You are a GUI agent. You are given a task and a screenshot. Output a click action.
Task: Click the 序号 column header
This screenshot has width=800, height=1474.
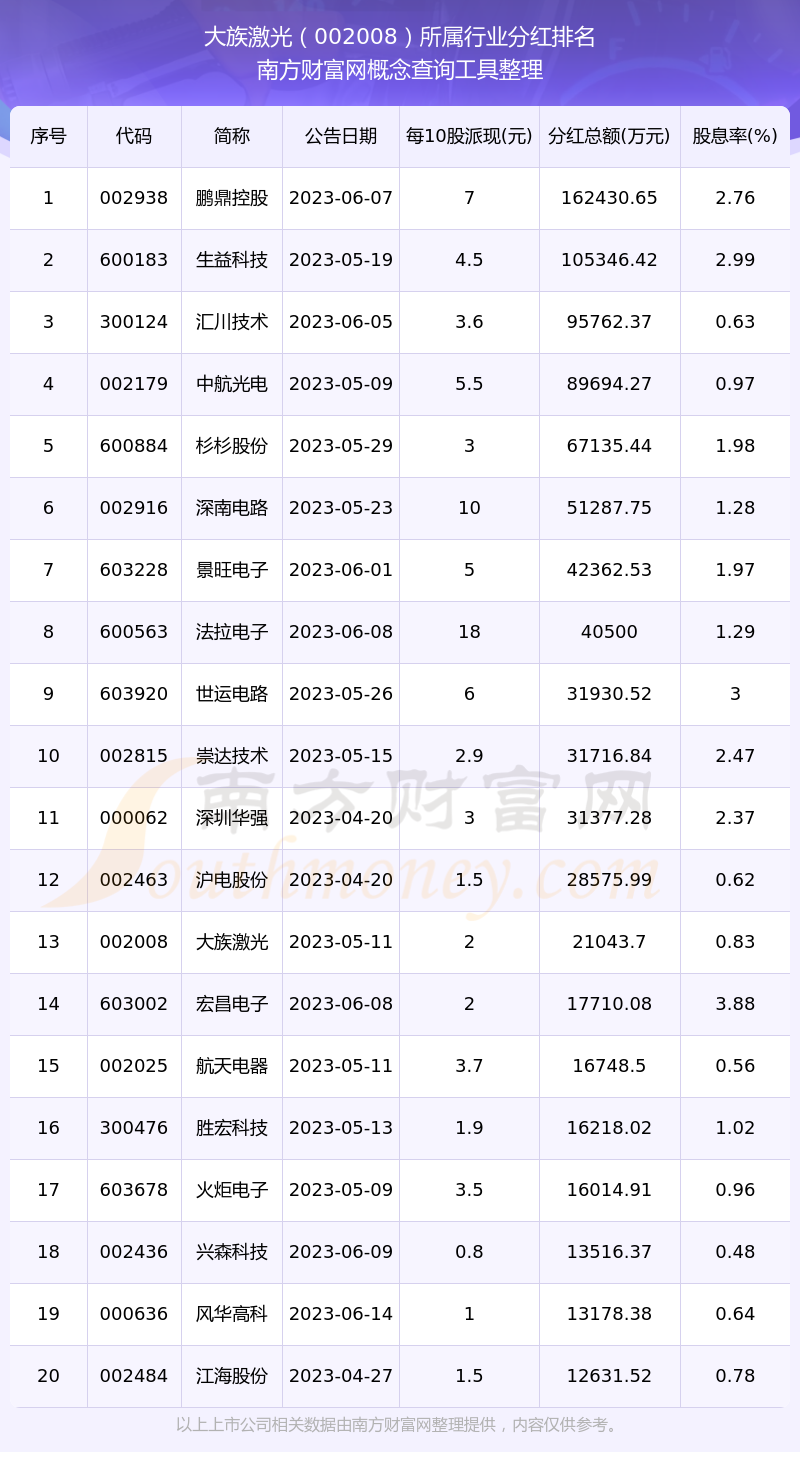click(48, 136)
